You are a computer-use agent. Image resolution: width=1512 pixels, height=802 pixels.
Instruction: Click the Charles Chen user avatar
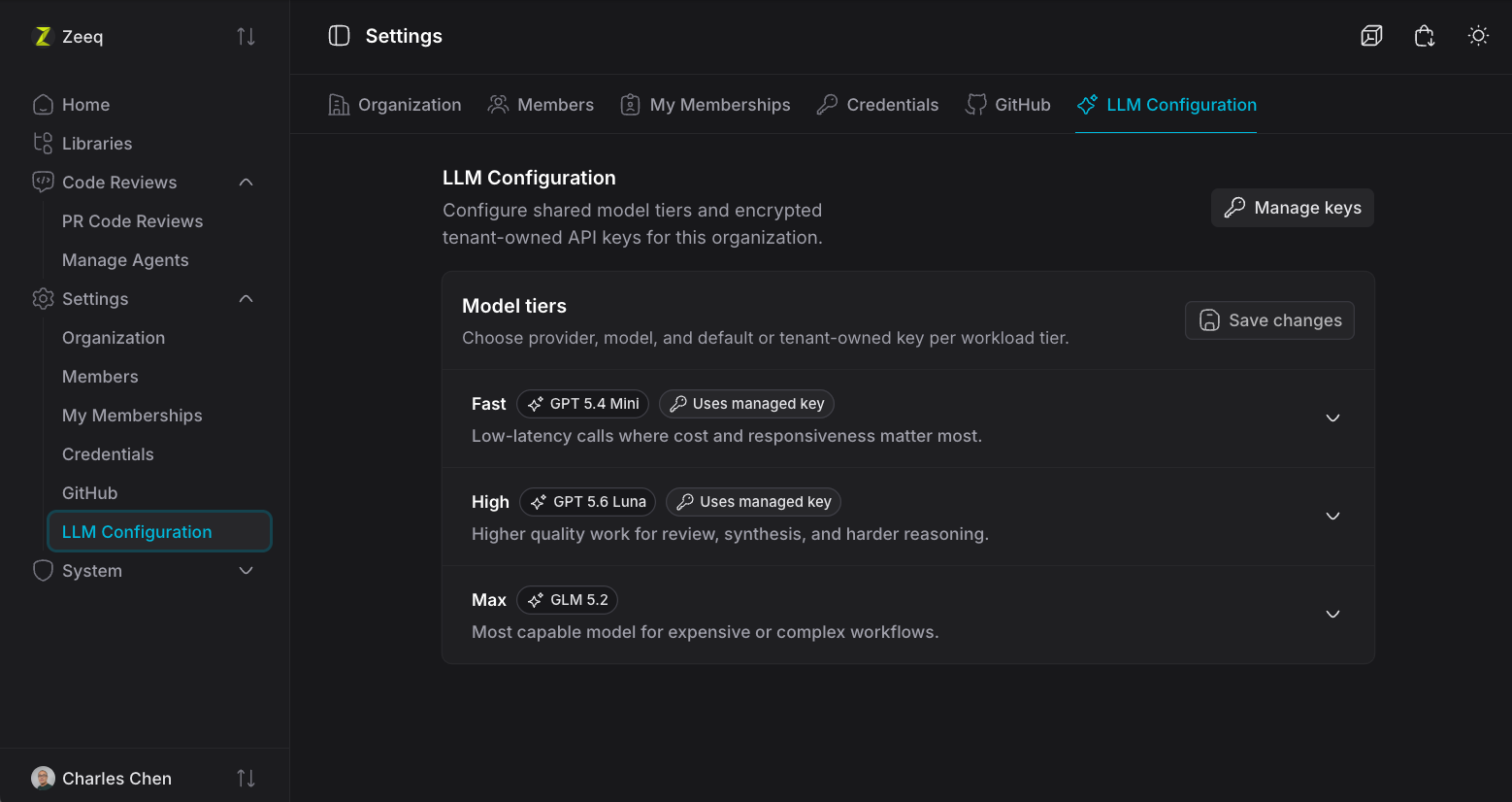click(43, 778)
